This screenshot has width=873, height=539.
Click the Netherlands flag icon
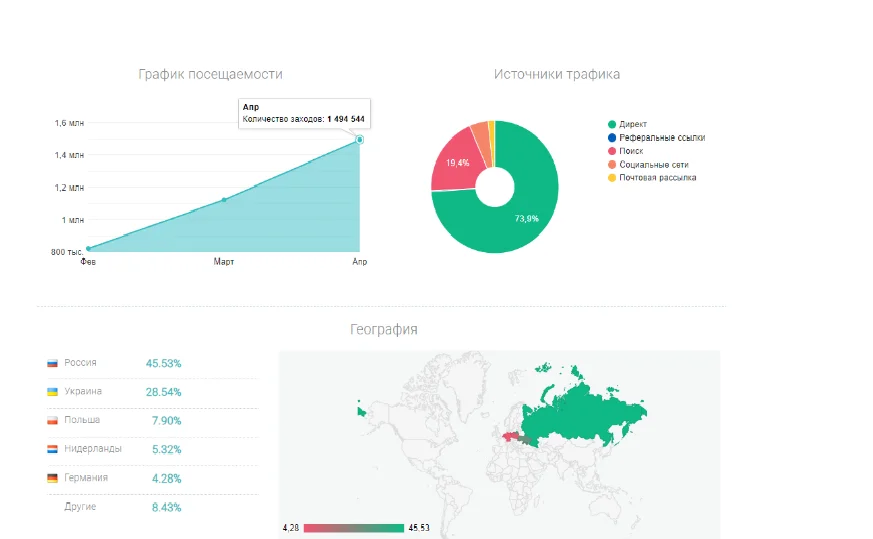coord(52,450)
